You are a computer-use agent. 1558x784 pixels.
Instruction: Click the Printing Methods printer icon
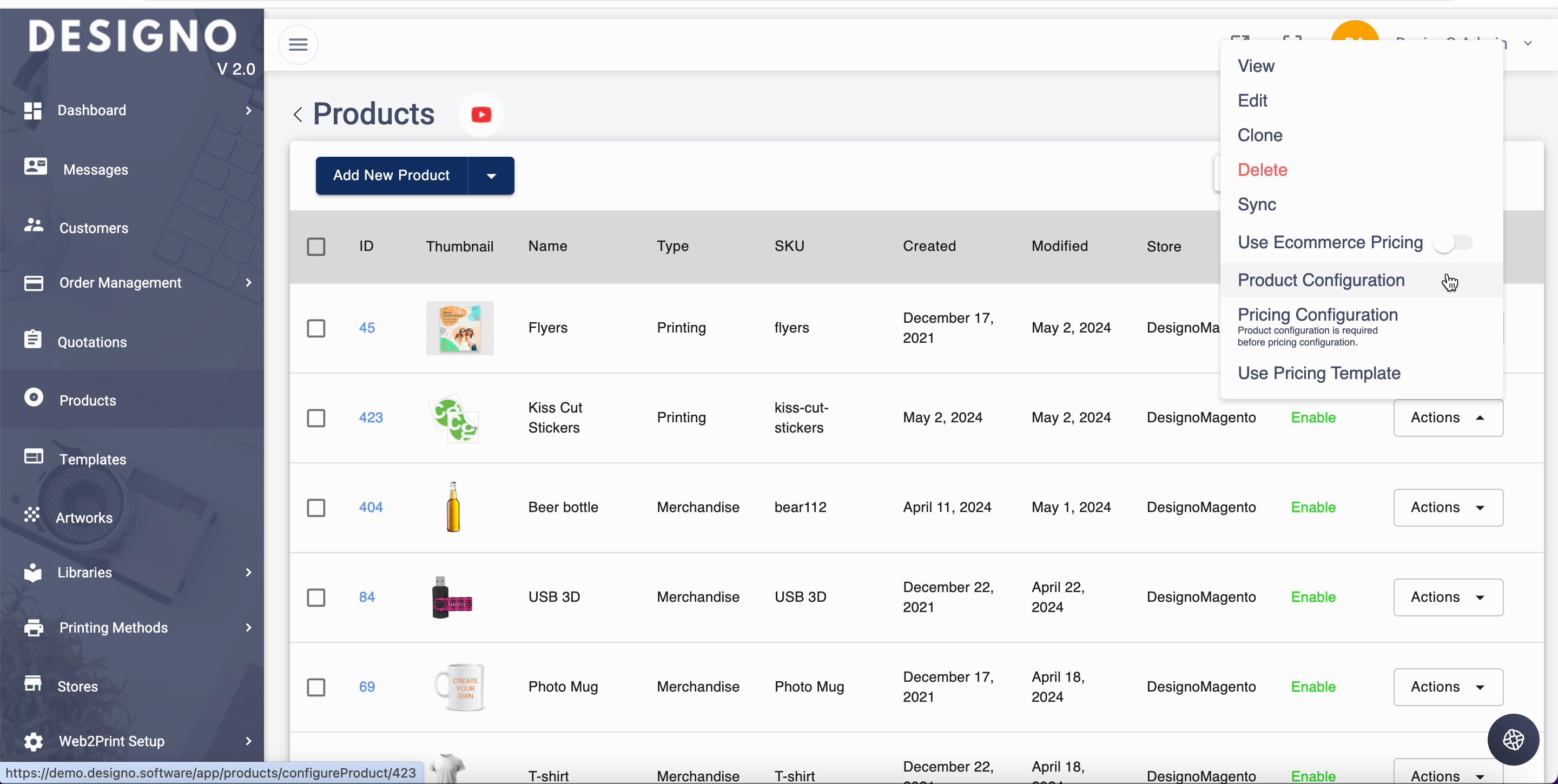click(x=33, y=627)
